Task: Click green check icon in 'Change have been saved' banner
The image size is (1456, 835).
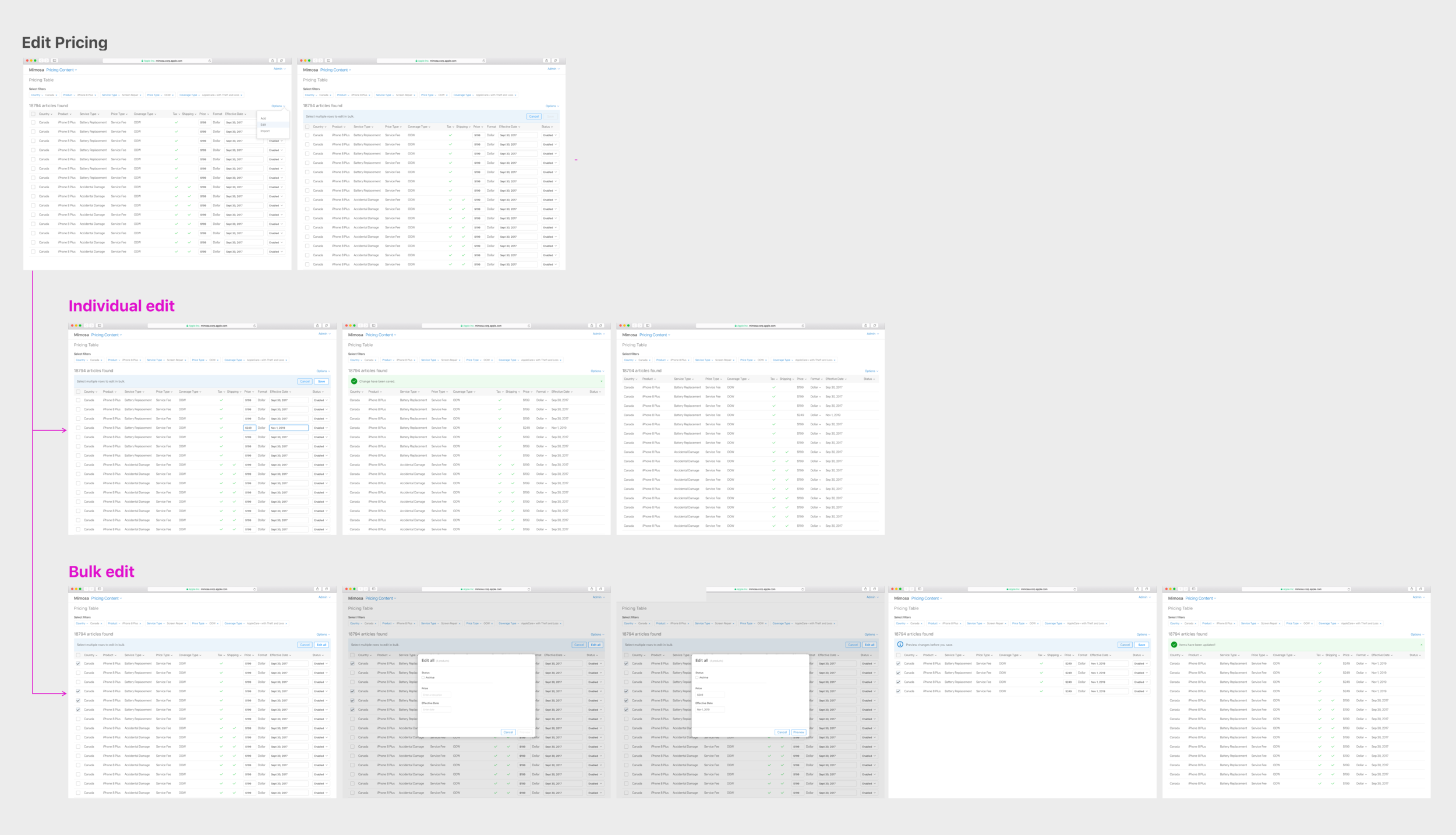Action: pos(354,381)
